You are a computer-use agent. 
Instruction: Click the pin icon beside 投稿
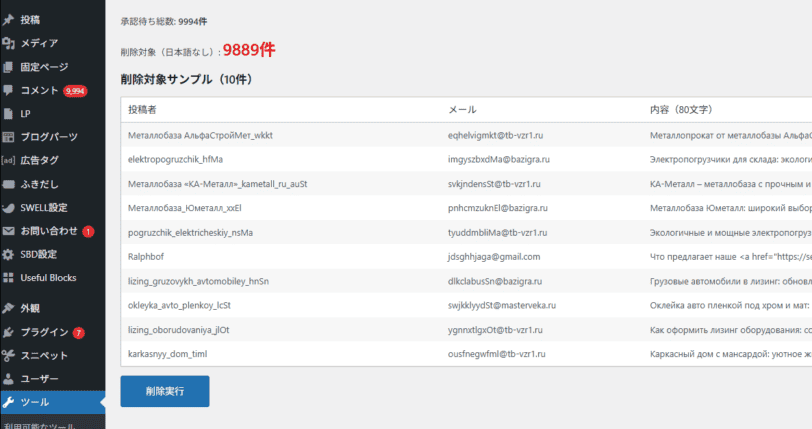click(x=9, y=19)
